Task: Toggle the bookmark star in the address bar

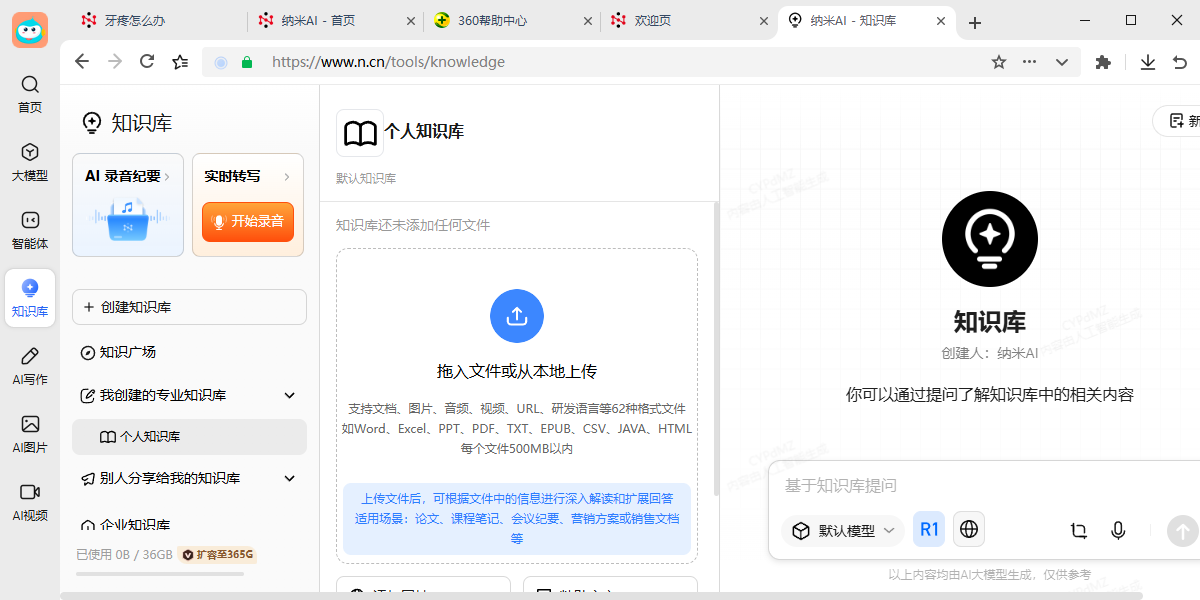Action: [x=997, y=61]
